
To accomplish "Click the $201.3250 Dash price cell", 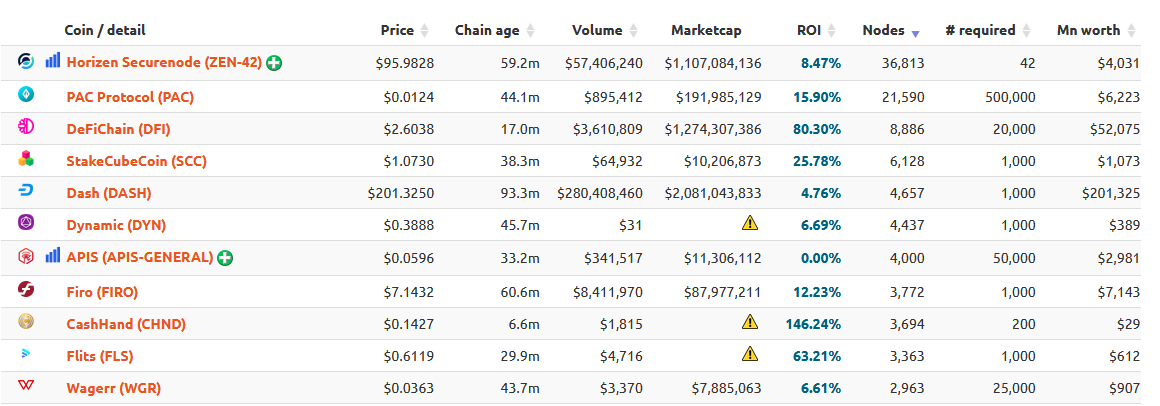I will pos(401,194).
